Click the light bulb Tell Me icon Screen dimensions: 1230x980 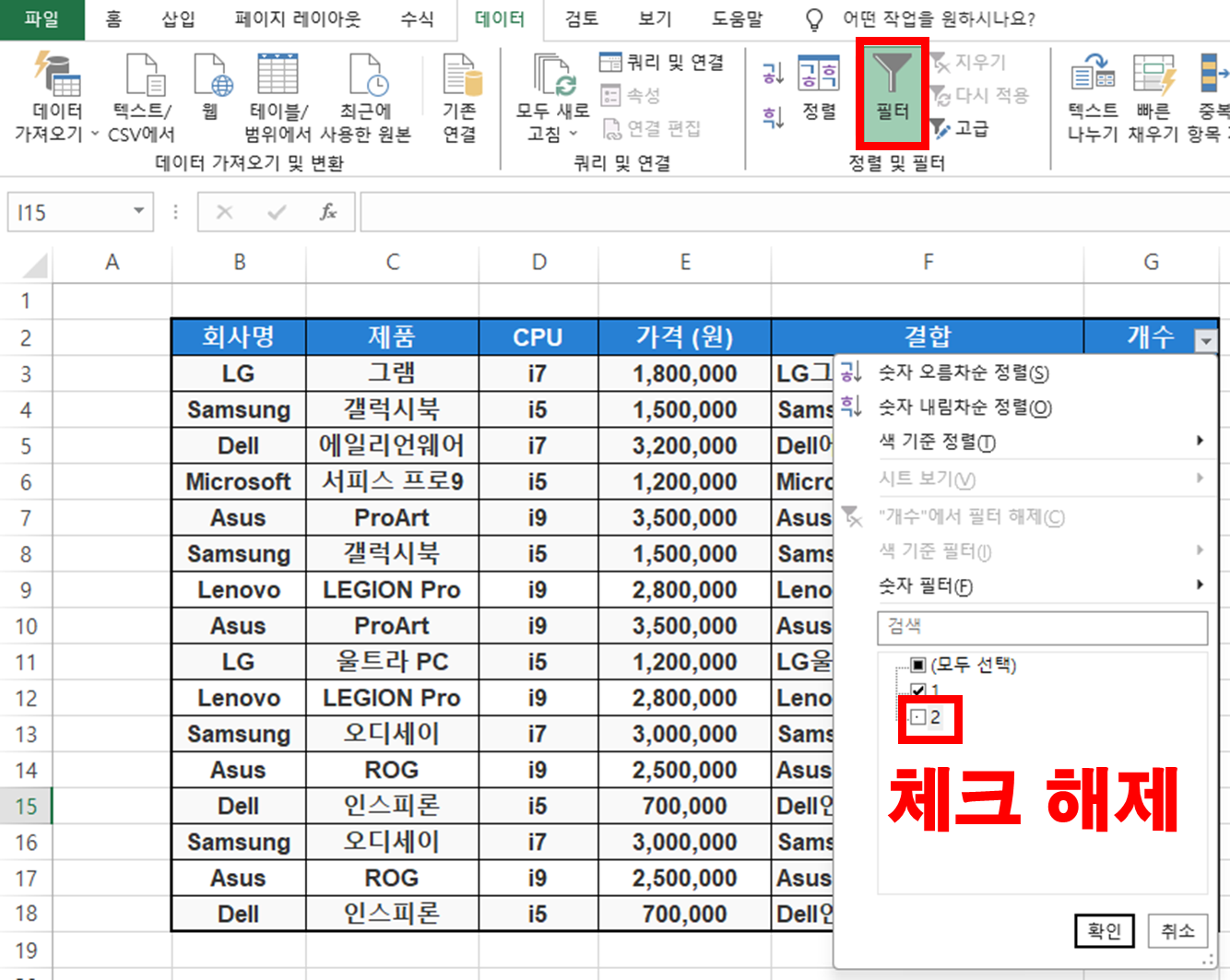click(814, 19)
